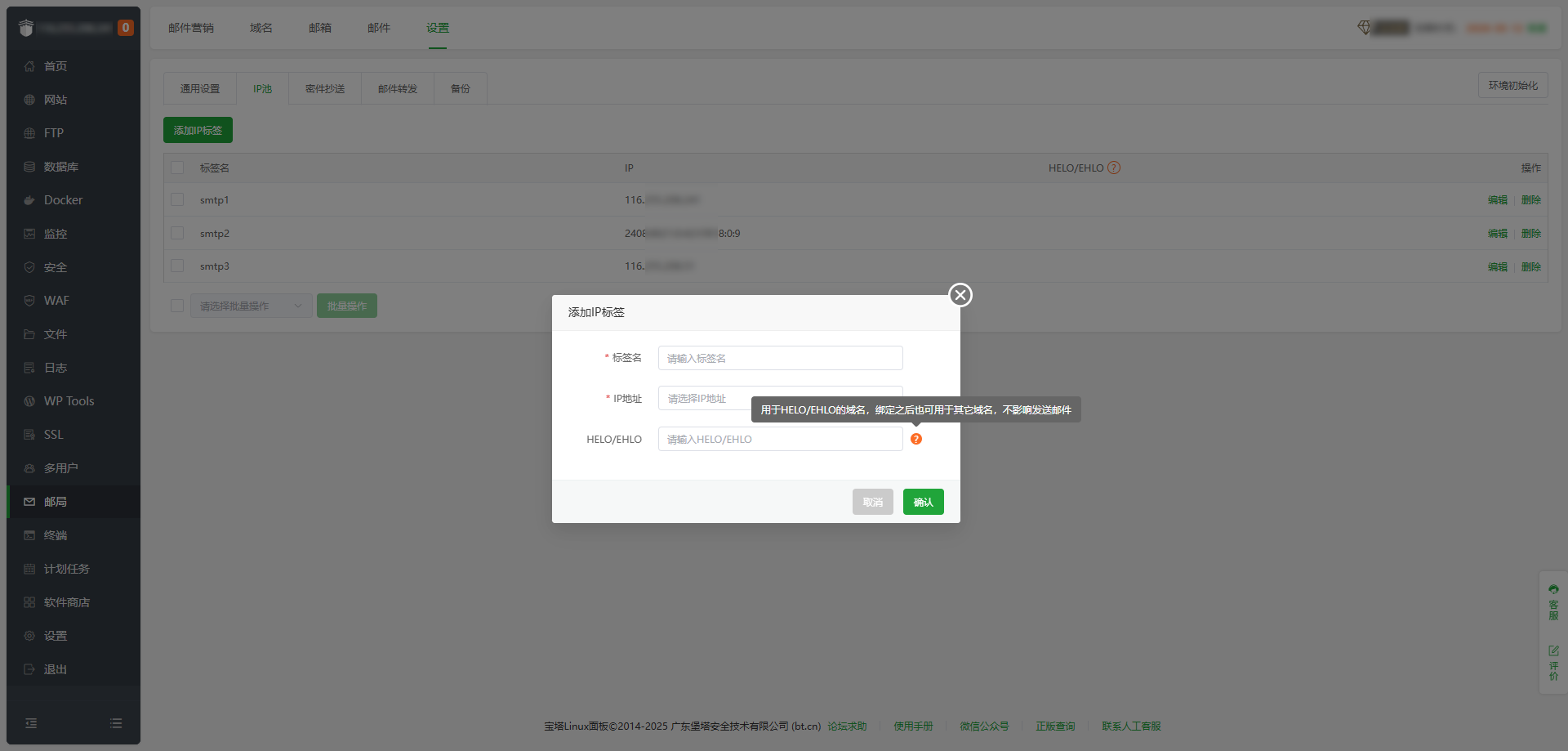Image resolution: width=1568 pixels, height=751 pixels.
Task: Click the WP Tools WordPress icon
Action: pyautogui.click(x=29, y=401)
